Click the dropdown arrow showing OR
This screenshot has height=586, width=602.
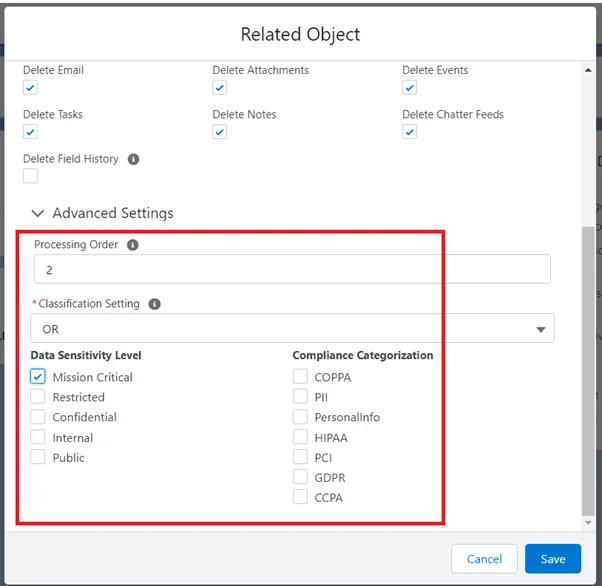(x=541, y=329)
